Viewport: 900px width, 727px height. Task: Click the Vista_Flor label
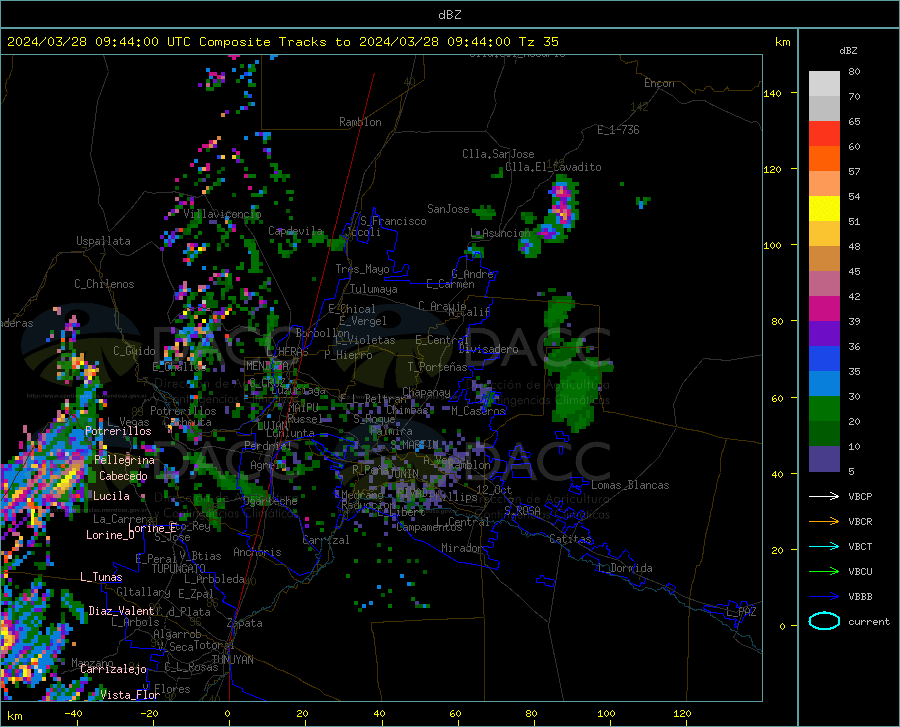tap(130, 695)
